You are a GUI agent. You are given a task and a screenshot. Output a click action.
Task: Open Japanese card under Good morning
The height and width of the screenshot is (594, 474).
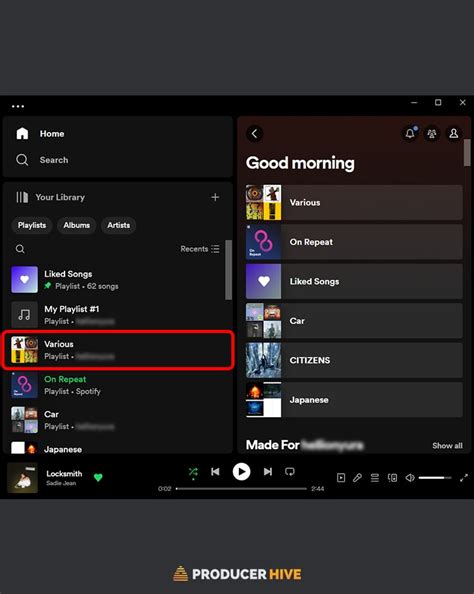(354, 400)
